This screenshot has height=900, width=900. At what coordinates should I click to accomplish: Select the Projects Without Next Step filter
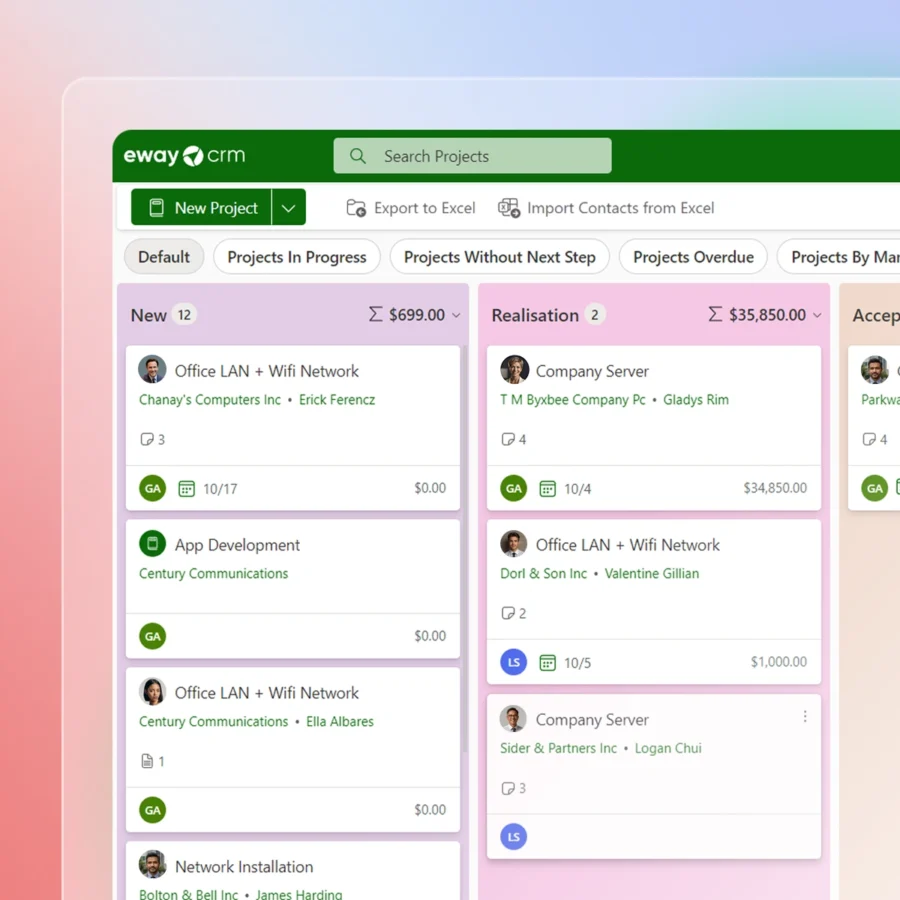[499, 257]
